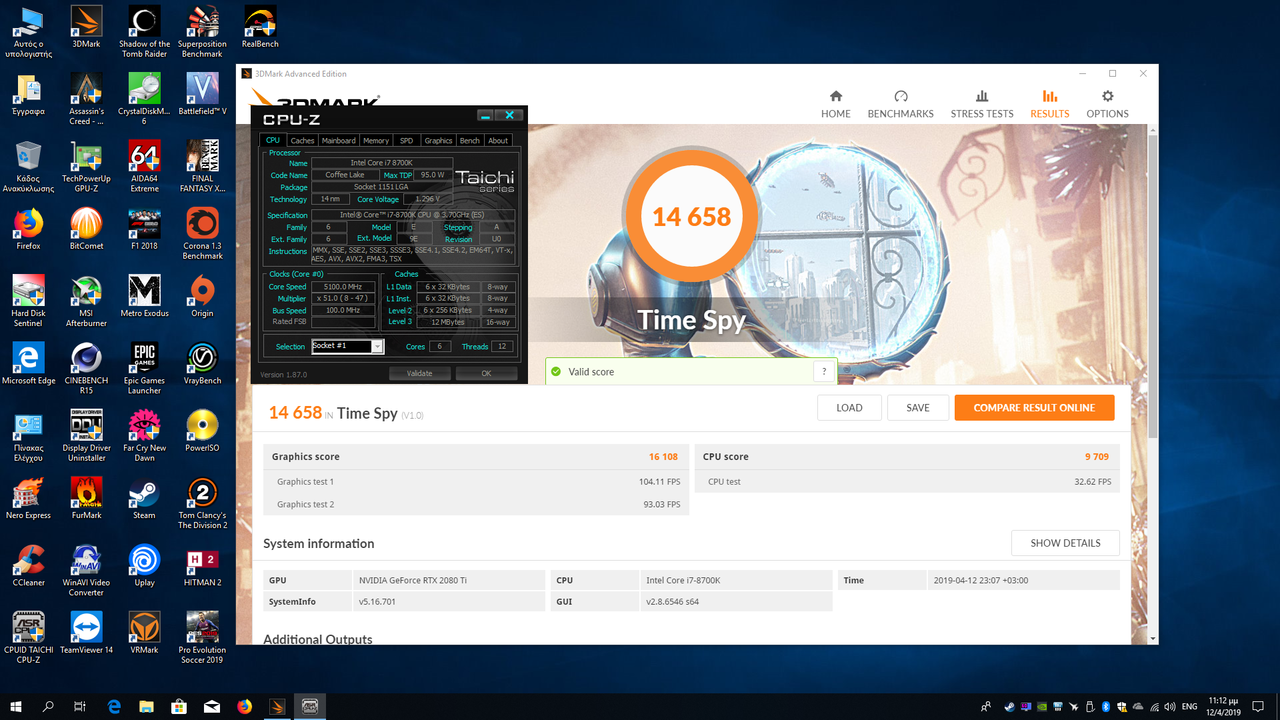Viewport: 1280px width, 720px height.
Task: Click COMPARE RESULT ONLINE button
Action: click(1034, 408)
